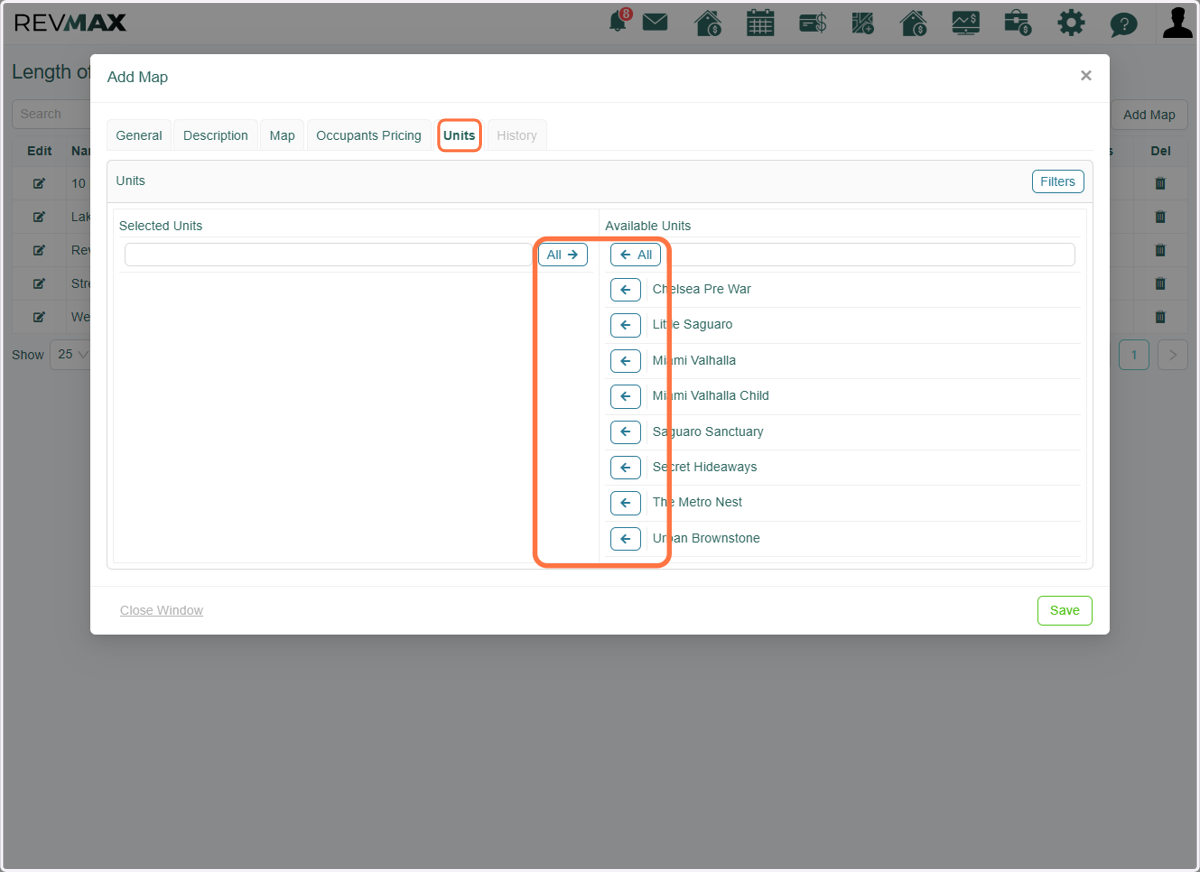Click The Metro Nest unit name
1200x872 pixels.
pyautogui.click(x=697, y=502)
